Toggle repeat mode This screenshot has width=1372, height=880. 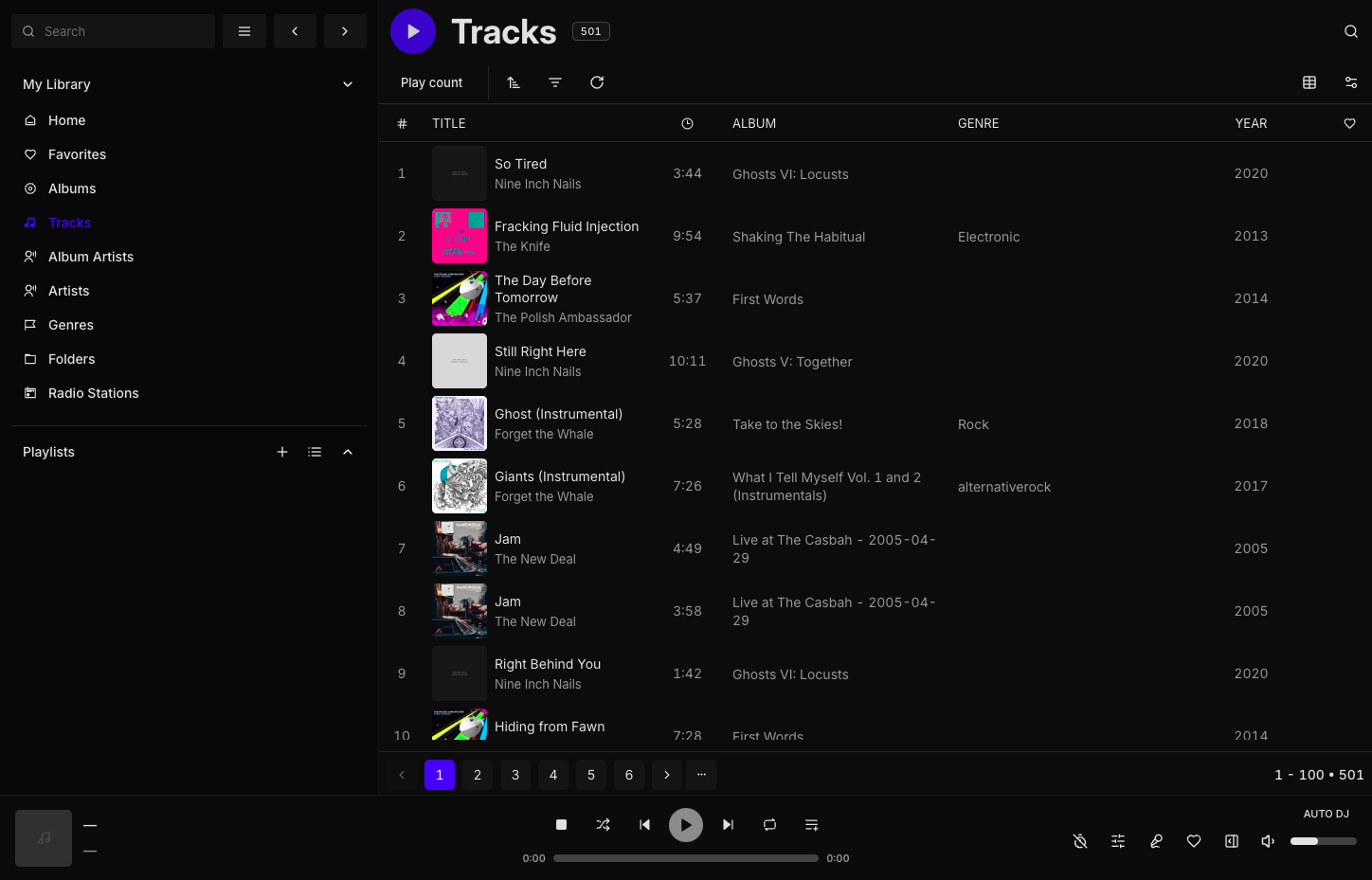click(769, 825)
